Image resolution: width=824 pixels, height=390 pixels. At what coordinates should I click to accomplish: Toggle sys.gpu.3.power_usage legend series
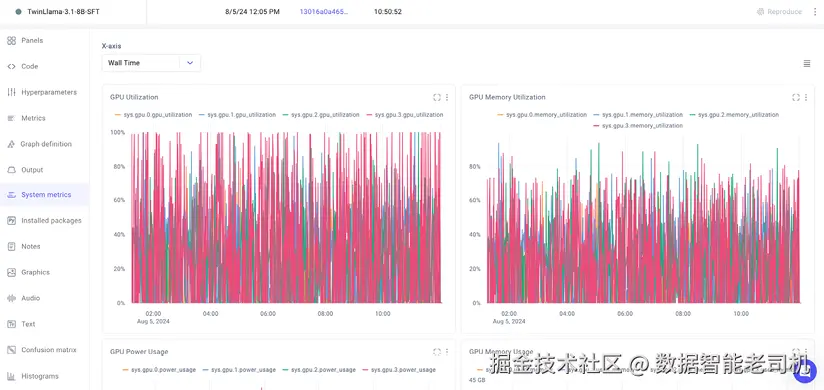point(398,370)
